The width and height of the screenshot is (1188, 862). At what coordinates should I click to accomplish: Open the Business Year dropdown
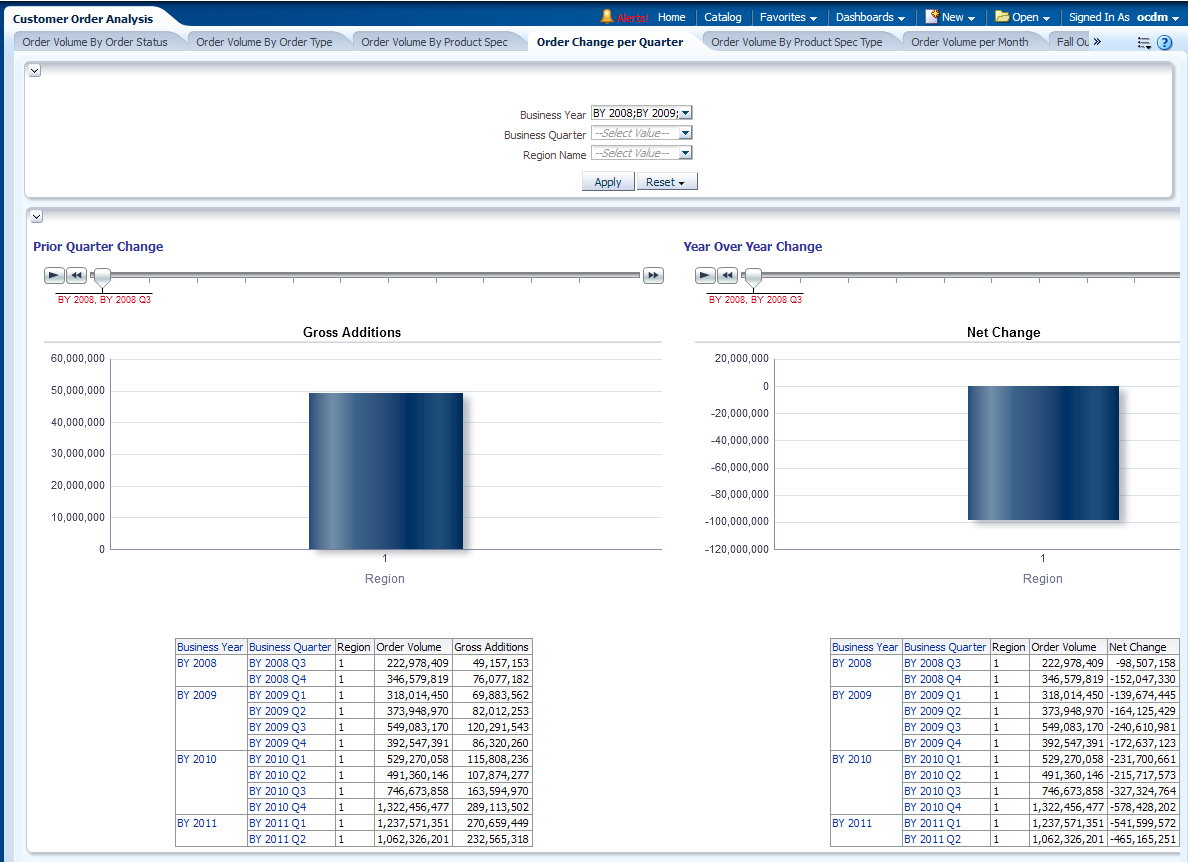[x=685, y=113]
